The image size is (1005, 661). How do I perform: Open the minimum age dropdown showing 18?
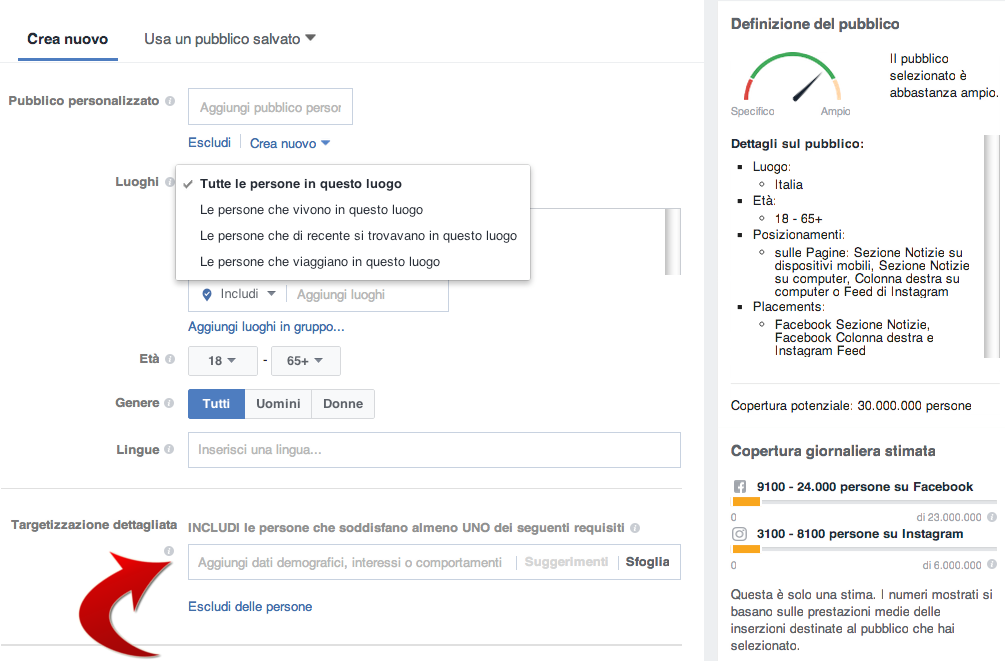222,360
